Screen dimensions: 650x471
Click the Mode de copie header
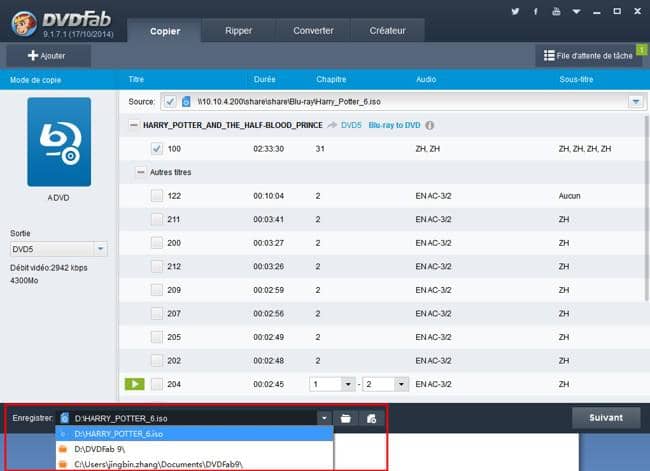click(35, 80)
